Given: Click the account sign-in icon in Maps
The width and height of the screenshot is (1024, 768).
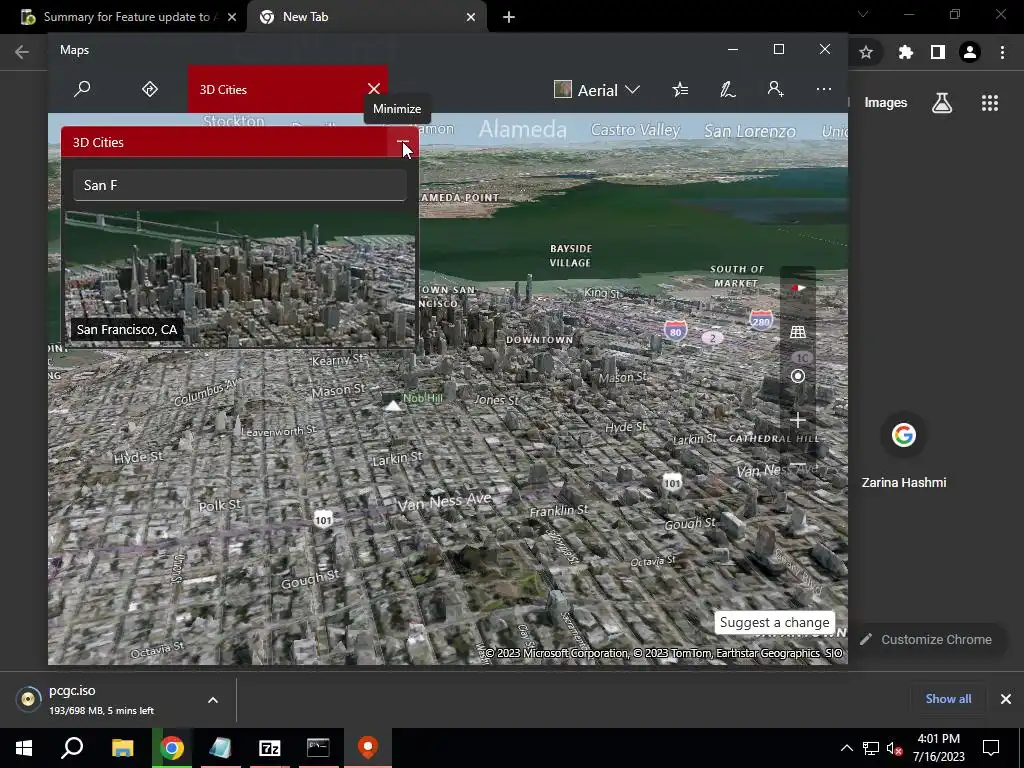Looking at the screenshot, I should [775, 89].
